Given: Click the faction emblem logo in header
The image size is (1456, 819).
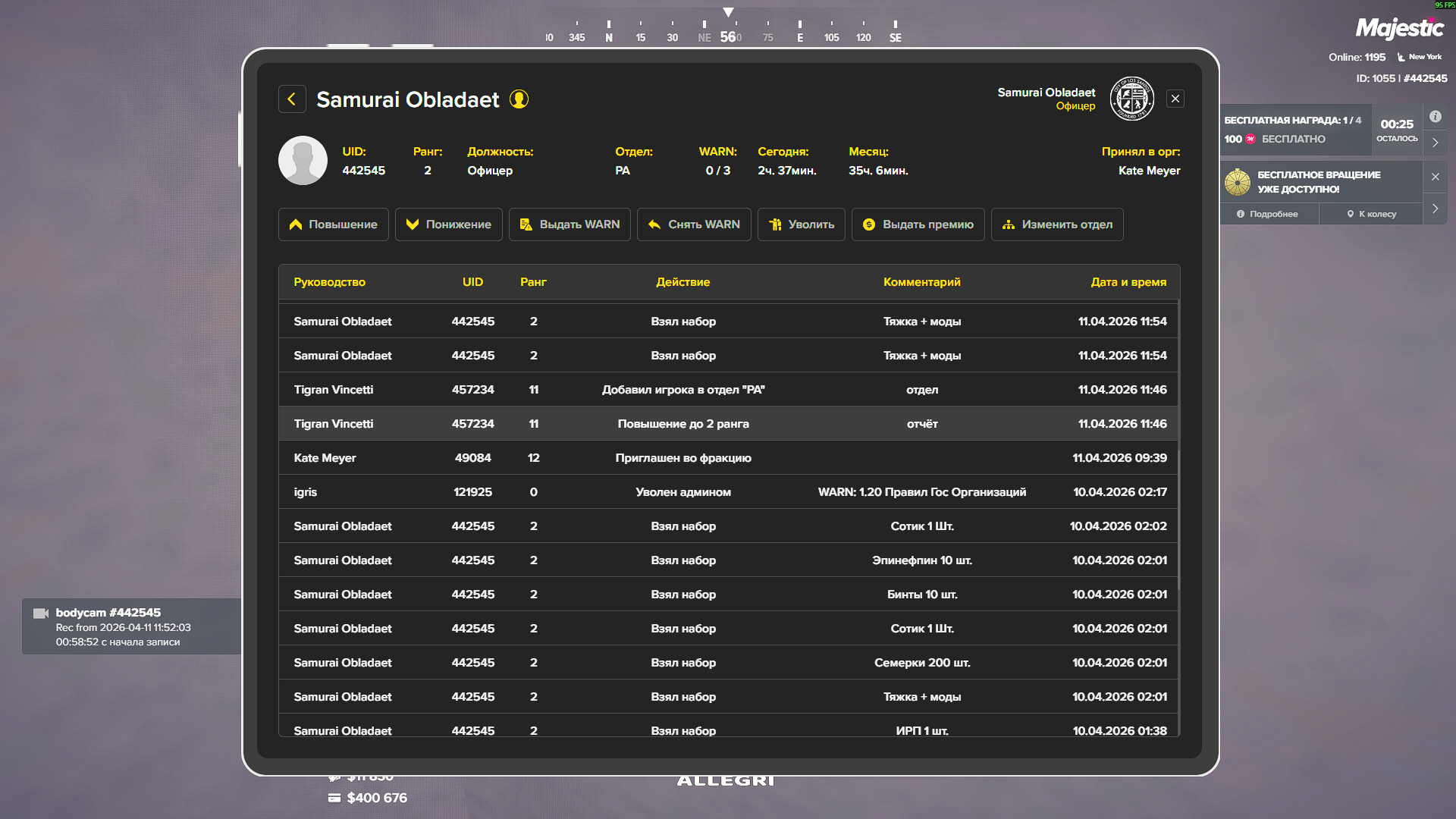Looking at the screenshot, I should point(1131,99).
